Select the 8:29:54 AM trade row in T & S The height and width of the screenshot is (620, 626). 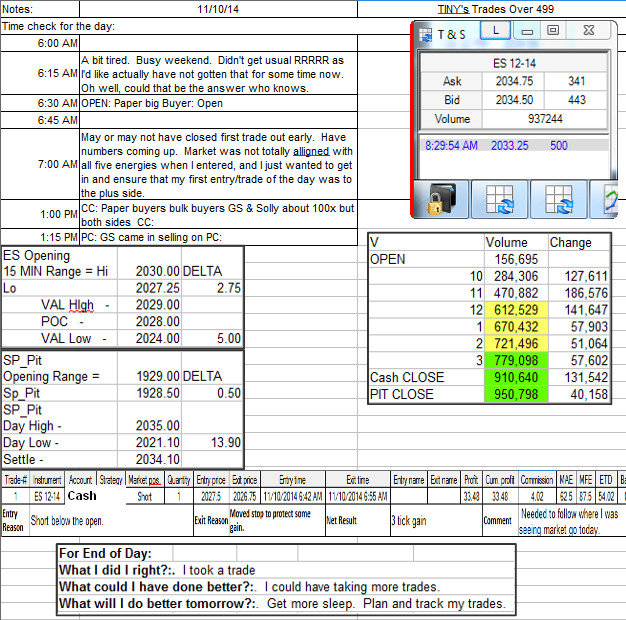pyautogui.click(x=513, y=145)
